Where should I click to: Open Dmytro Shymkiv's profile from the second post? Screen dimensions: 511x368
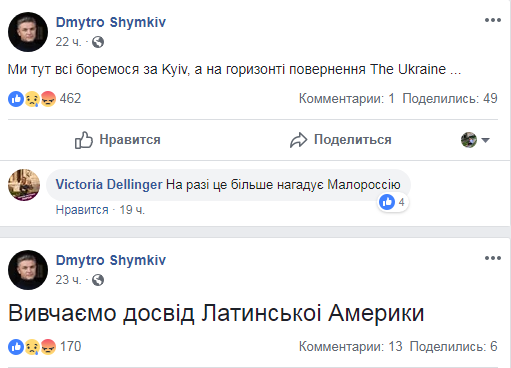[x=111, y=260]
